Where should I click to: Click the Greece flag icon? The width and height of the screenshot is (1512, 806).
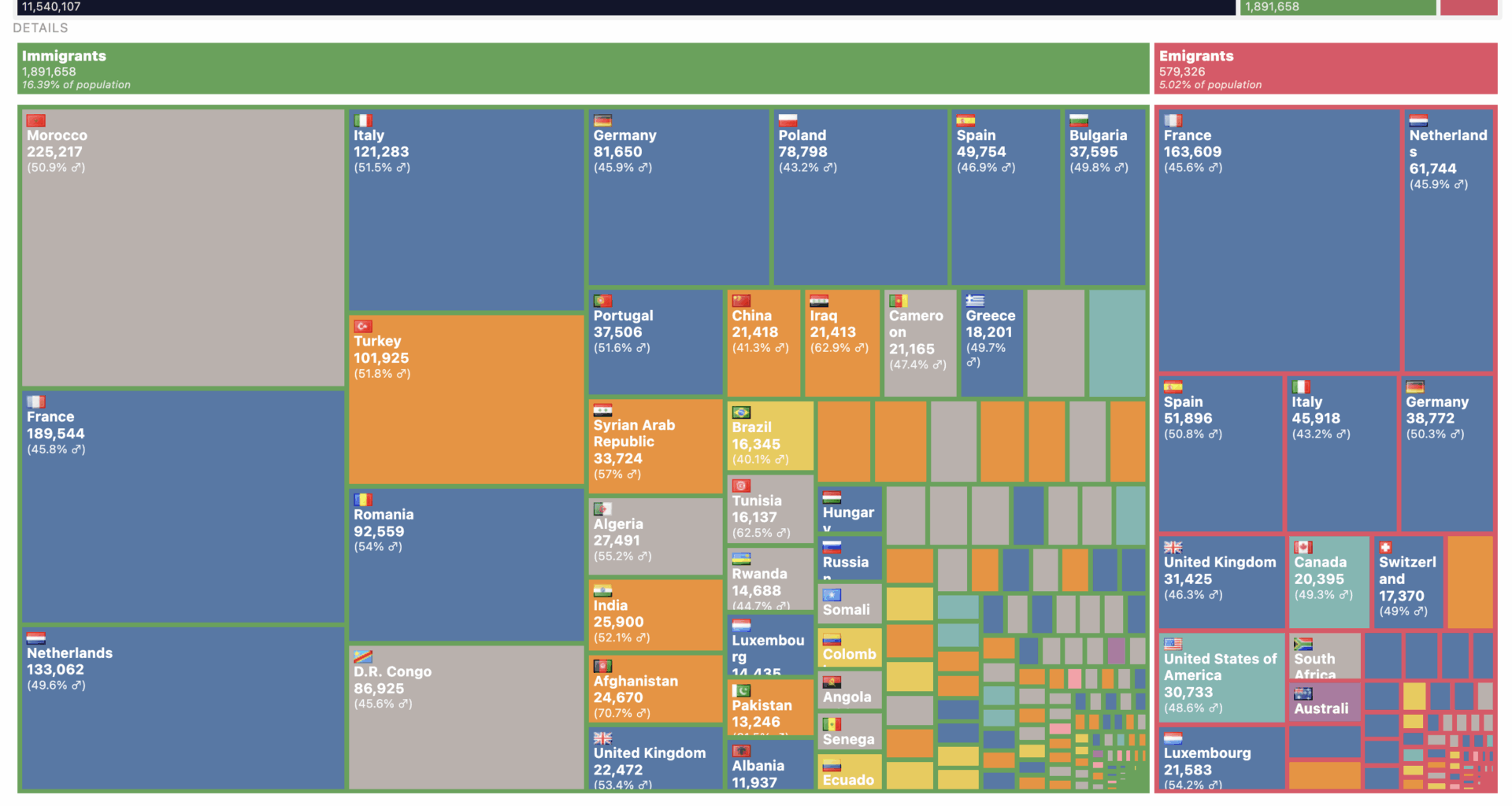coord(975,301)
